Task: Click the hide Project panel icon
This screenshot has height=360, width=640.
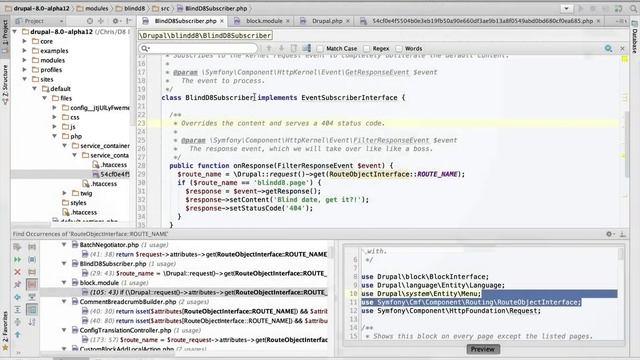Action: 129,21
